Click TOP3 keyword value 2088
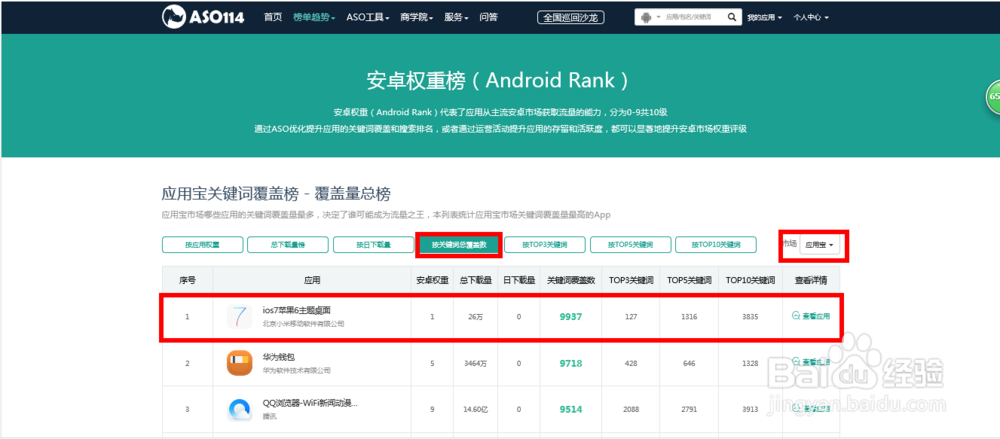Screen dimensions: 1000x439 [631, 410]
